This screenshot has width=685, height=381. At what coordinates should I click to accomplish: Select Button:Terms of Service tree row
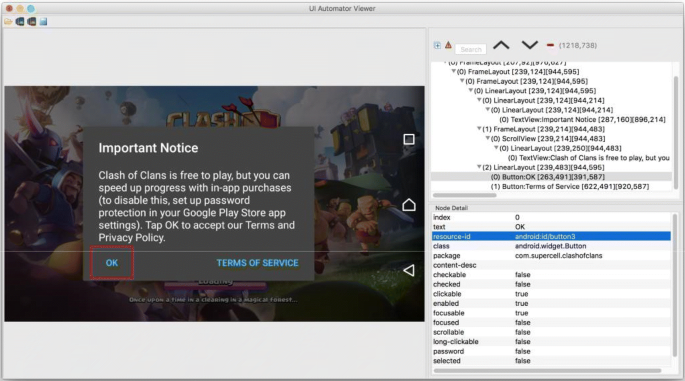570,187
